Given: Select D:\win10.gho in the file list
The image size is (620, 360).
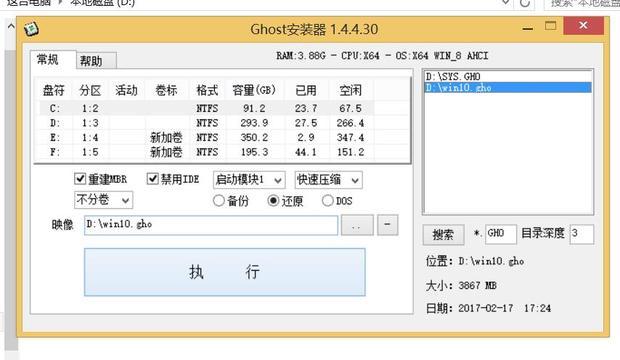Looking at the screenshot, I should 508,87.
